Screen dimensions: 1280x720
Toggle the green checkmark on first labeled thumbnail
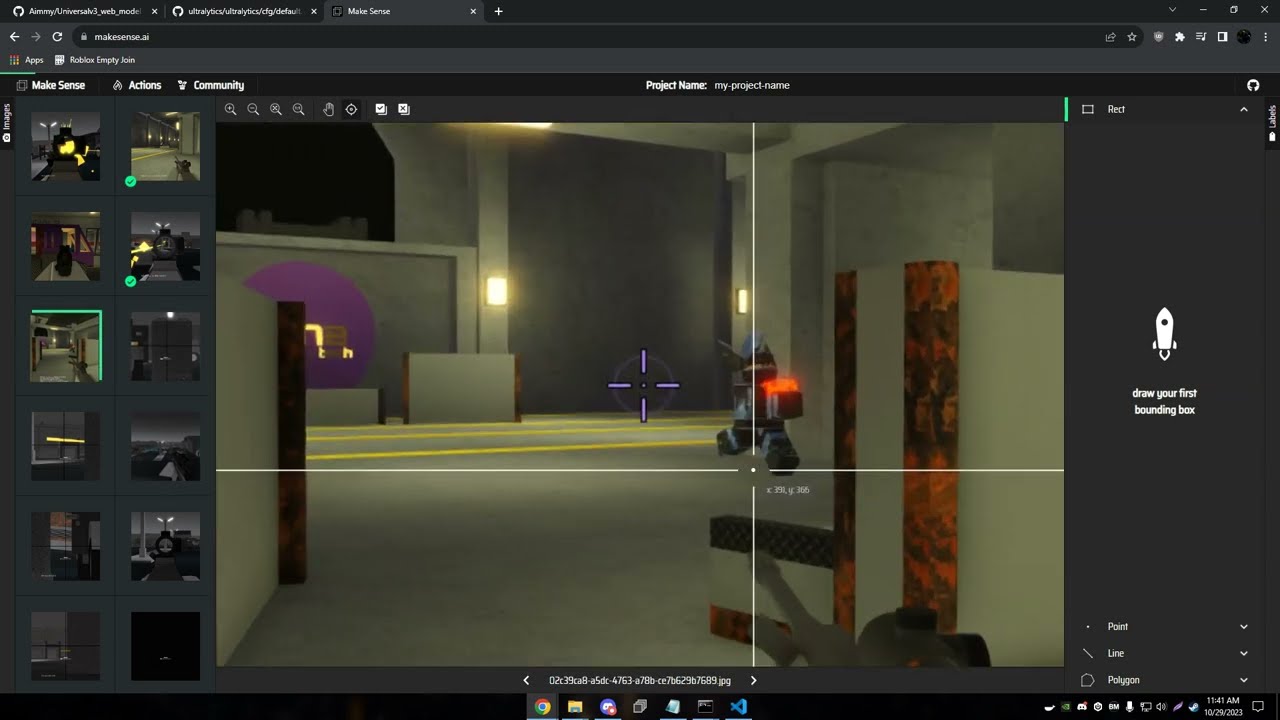point(129,181)
